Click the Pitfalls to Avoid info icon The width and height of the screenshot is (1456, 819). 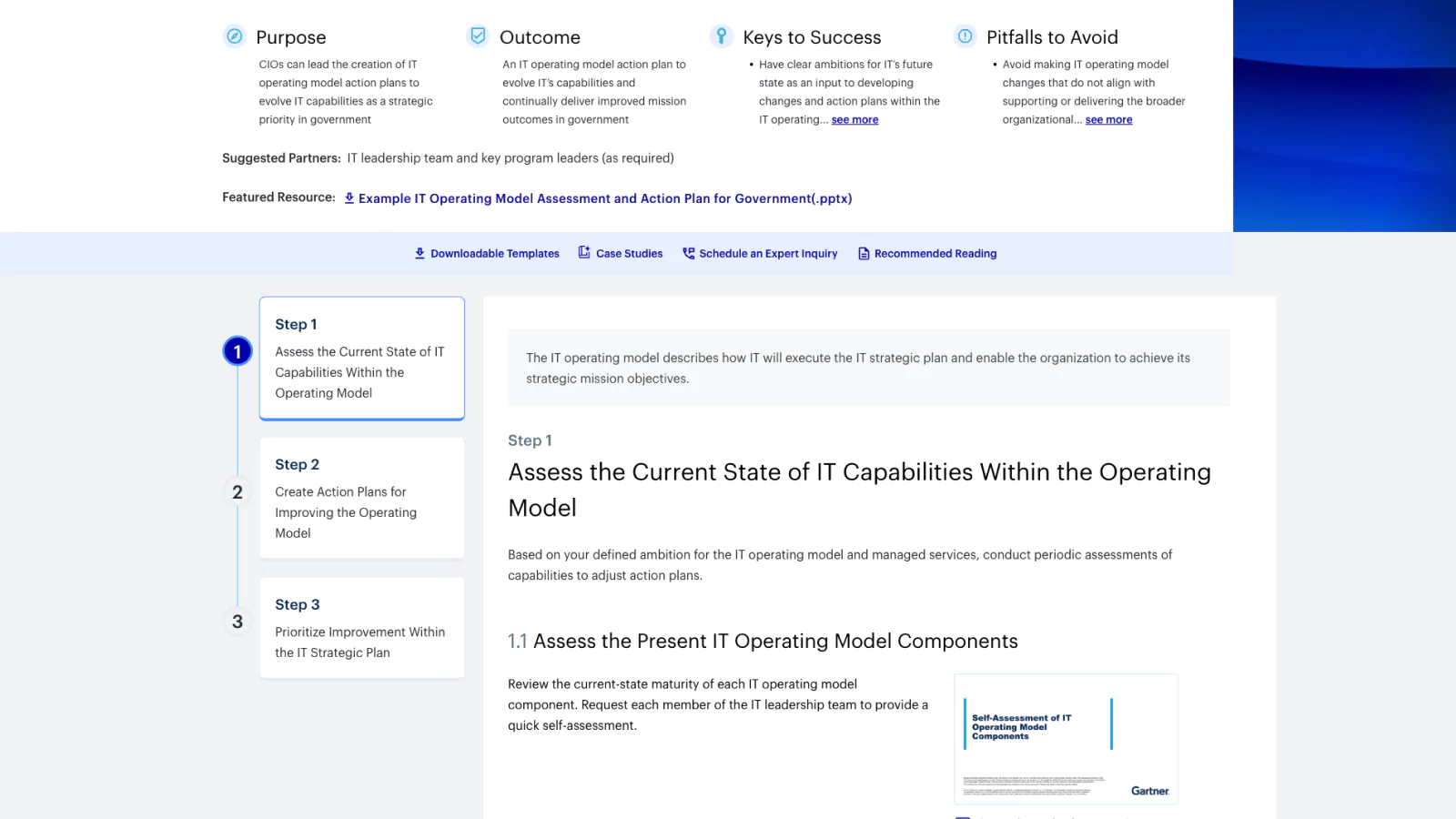(x=964, y=36)
